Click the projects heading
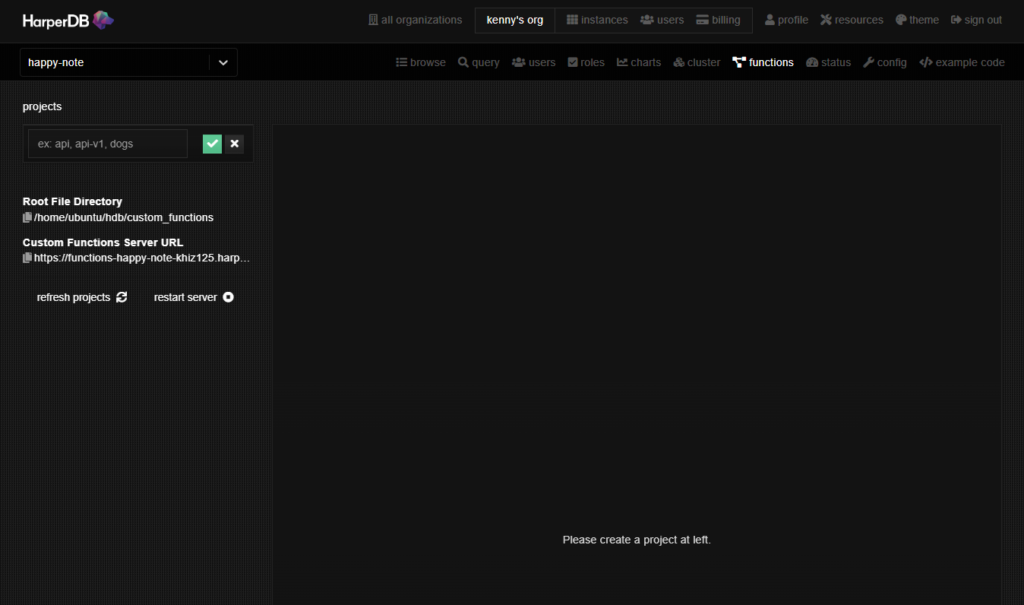 click(42, 106)
